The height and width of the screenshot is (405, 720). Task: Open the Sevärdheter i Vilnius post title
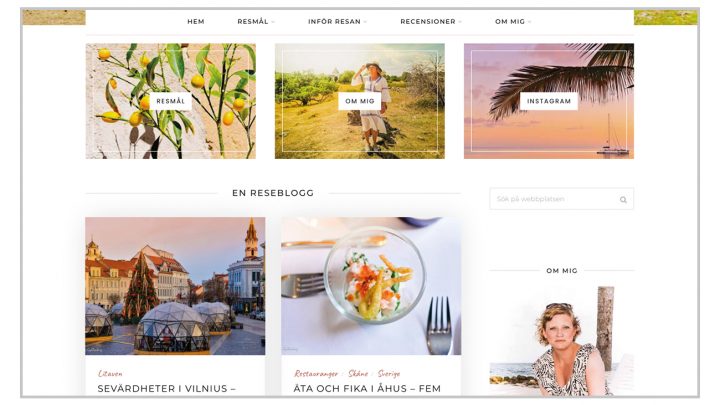tap(167, 388)
